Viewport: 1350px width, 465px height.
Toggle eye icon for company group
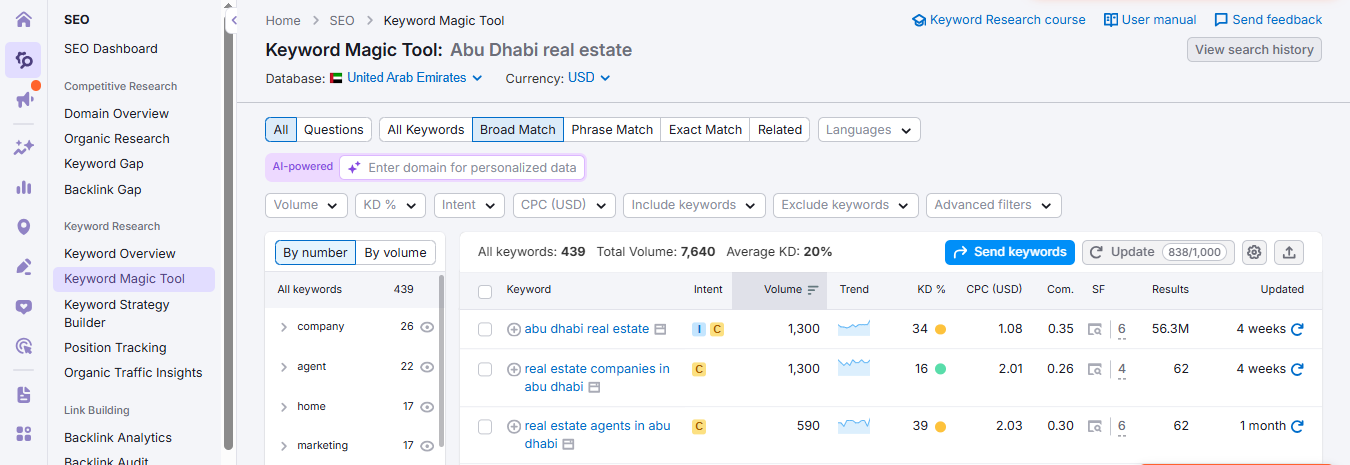click(x=427, y=327)
